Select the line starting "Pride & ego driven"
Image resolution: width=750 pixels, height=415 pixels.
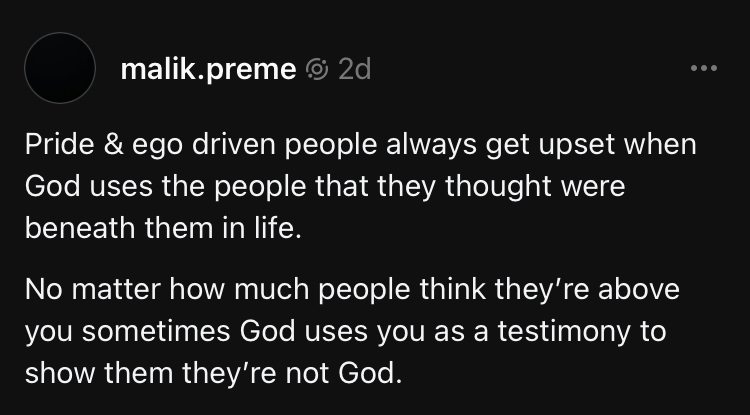(361, 145)
